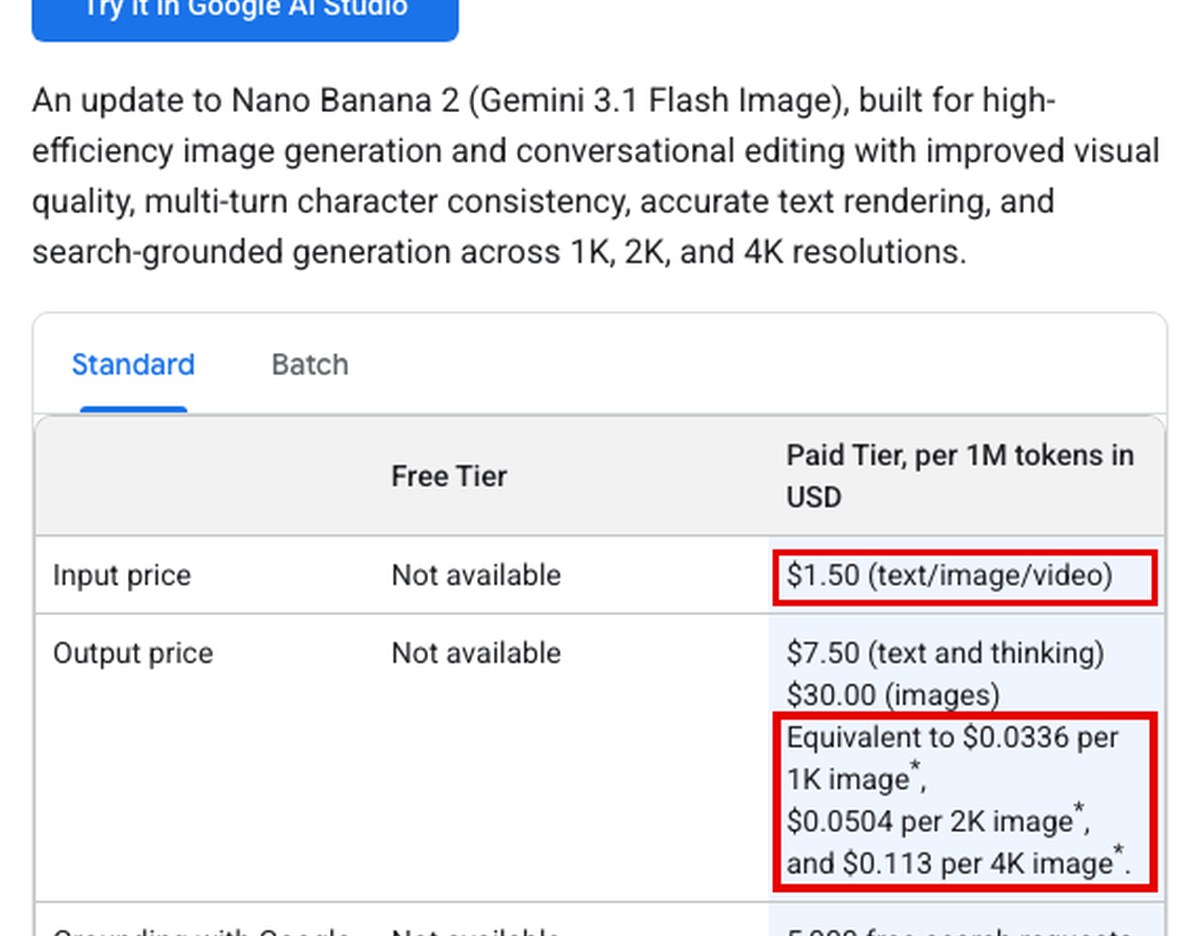Open the Batch pricing tab
Viewport: 1200px width, 936px height.
(x=310, y=365)
